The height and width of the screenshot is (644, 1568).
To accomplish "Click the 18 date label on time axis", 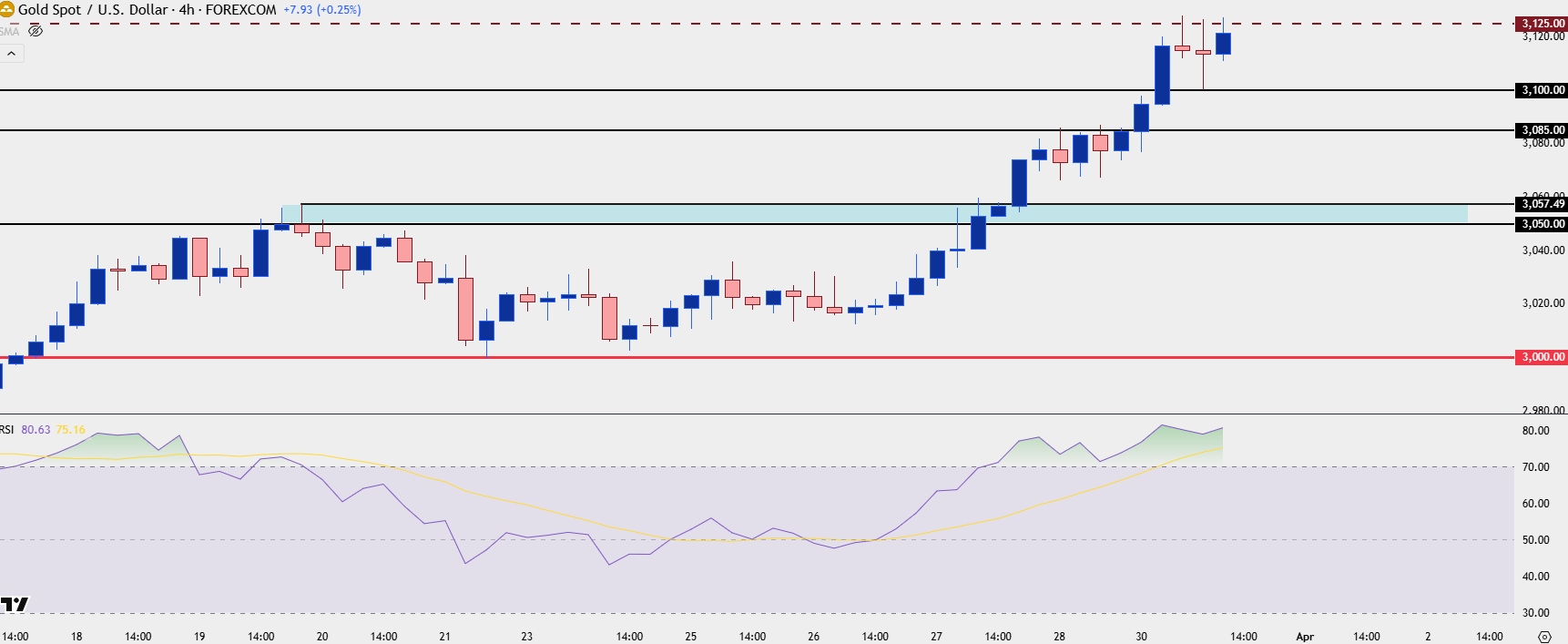I will (76, 637).
